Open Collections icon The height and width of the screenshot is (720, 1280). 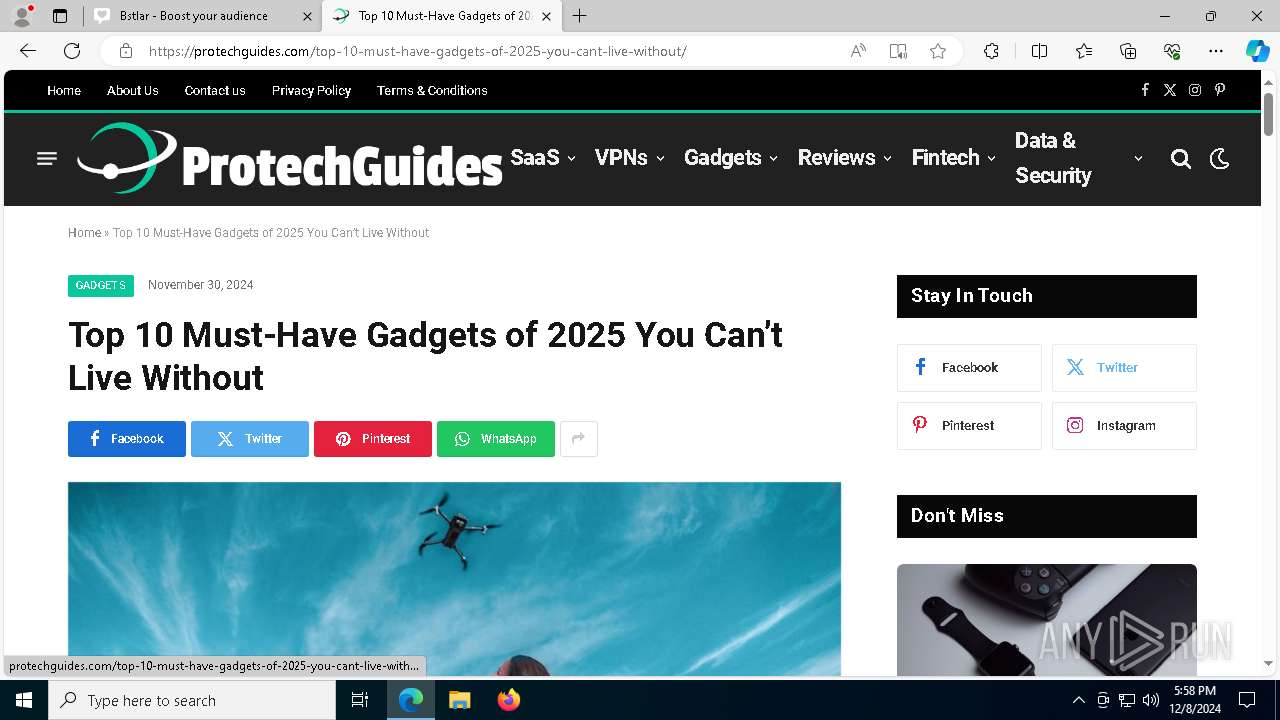[x=1128, y=51]
